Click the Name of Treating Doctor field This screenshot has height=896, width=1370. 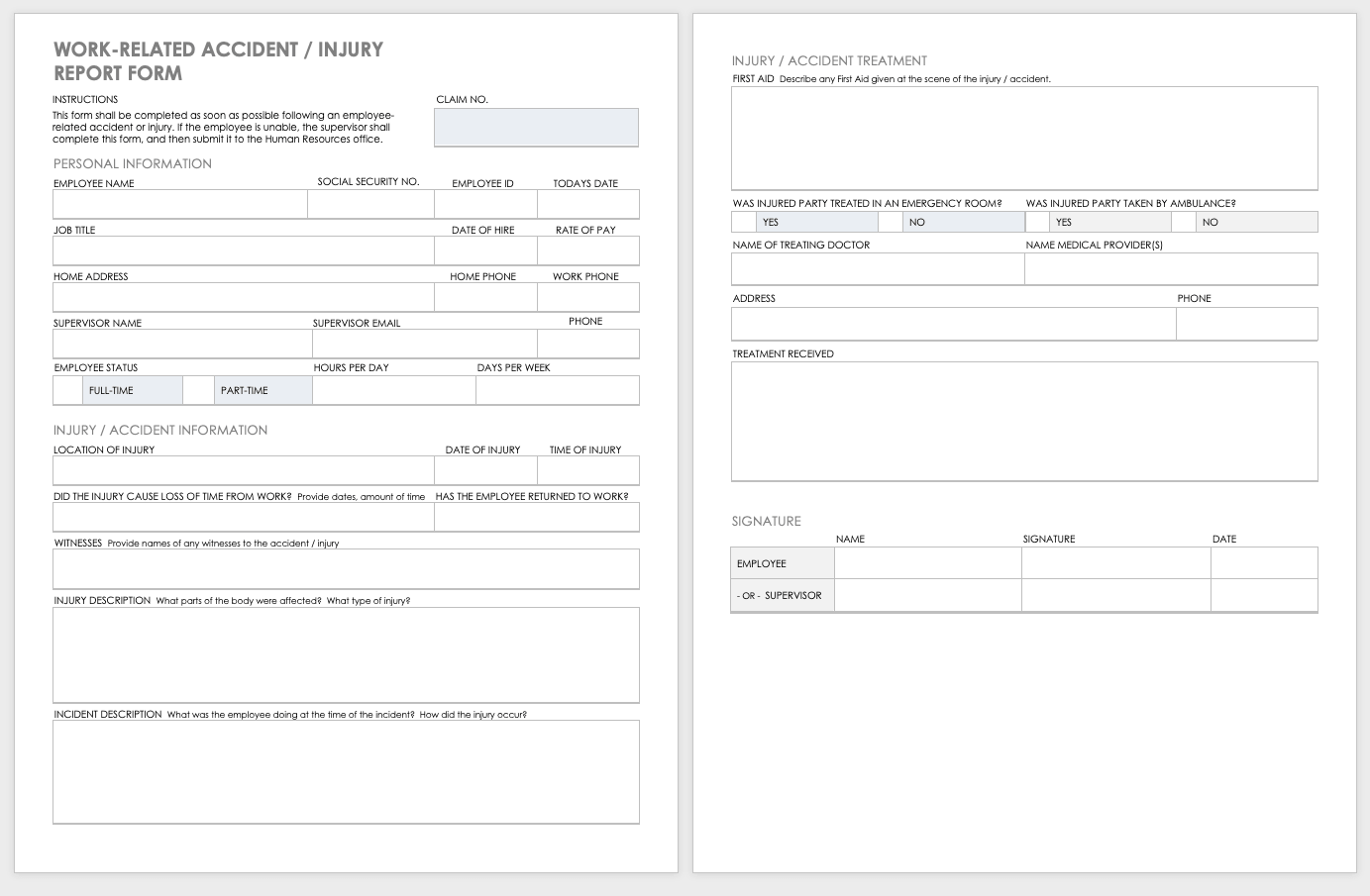pyautogui.click(x=878, y=269)
